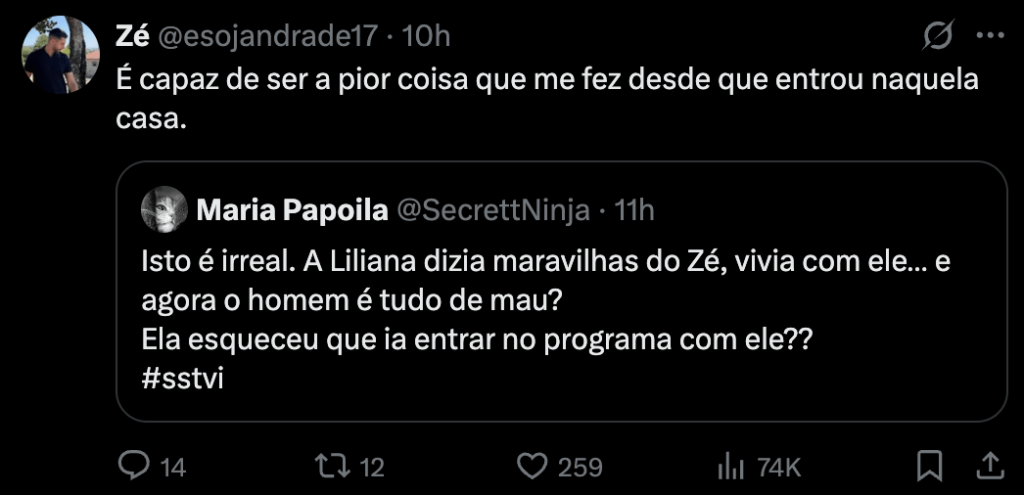Click the @SecrettNinja handle
1024x495 pixels.
tap(493, 210)
